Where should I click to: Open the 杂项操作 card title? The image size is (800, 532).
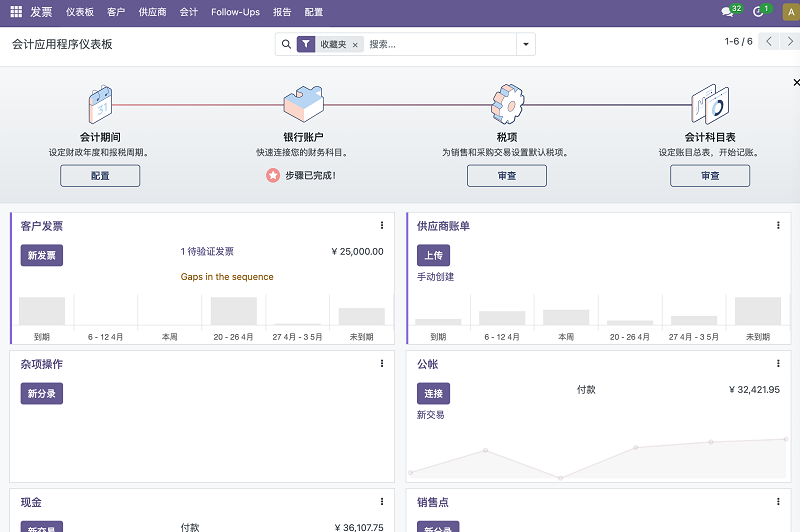point(42,364)
